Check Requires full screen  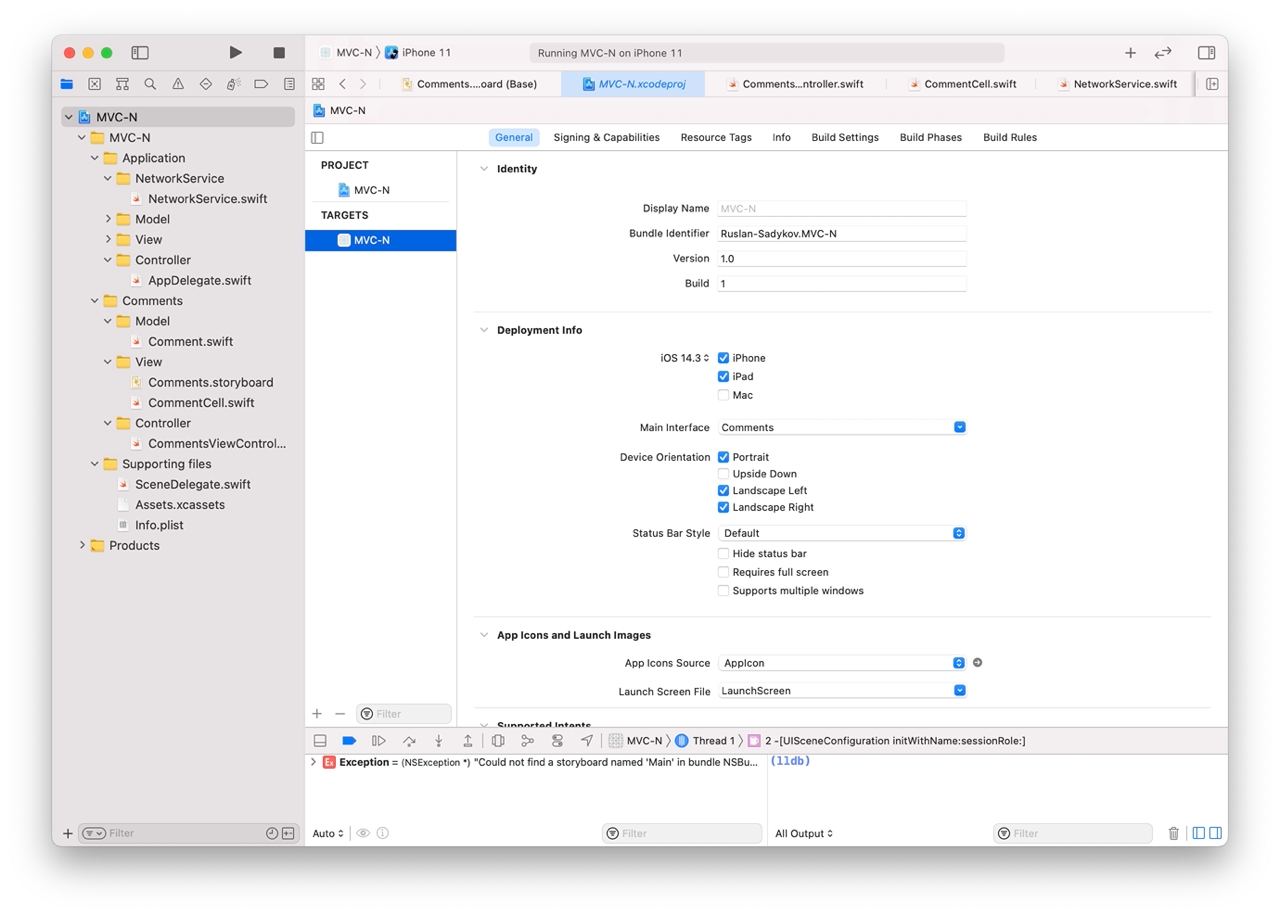click(x=723, y=572)
